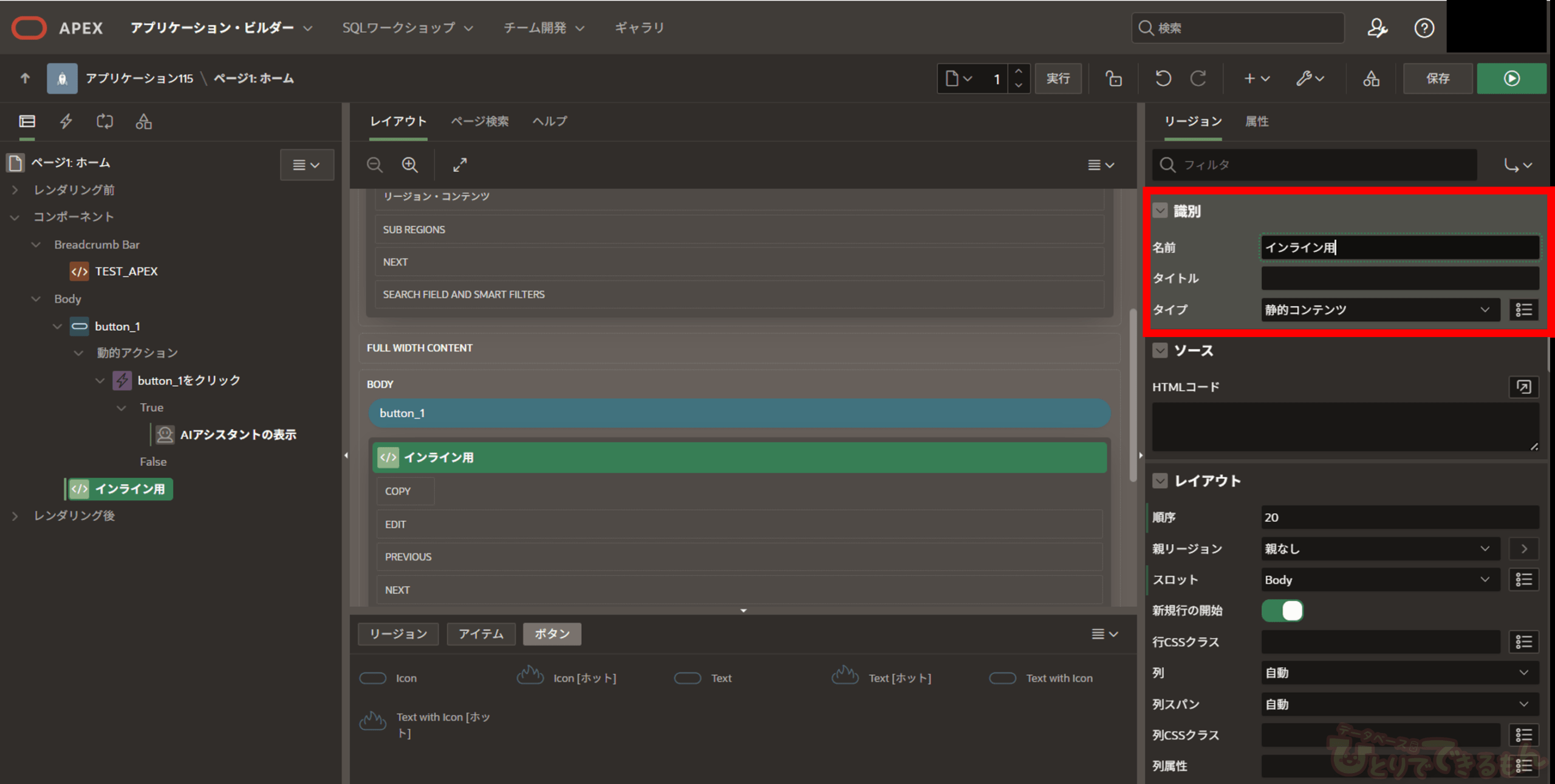1555x784 pixels.
Task: Expand the レンダリング前 tree node
Action: [15, 190]
